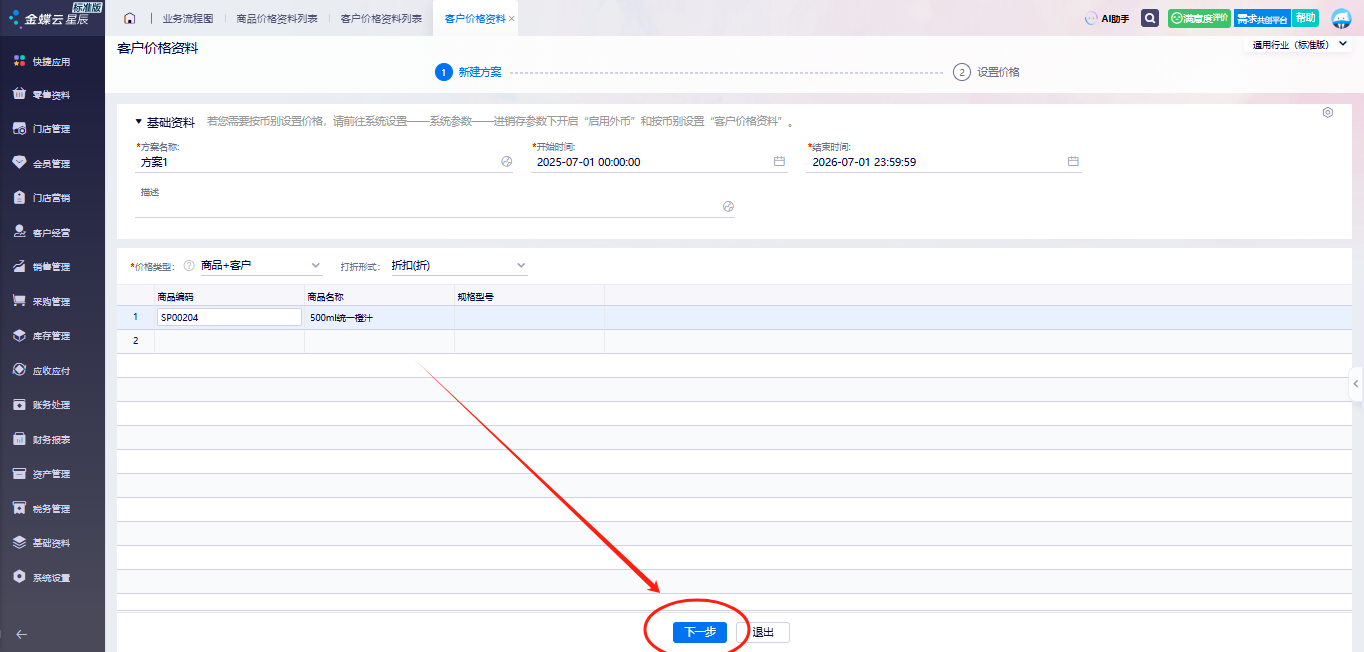Click the help question mark beside 价格类型

[x=188, y=266]
